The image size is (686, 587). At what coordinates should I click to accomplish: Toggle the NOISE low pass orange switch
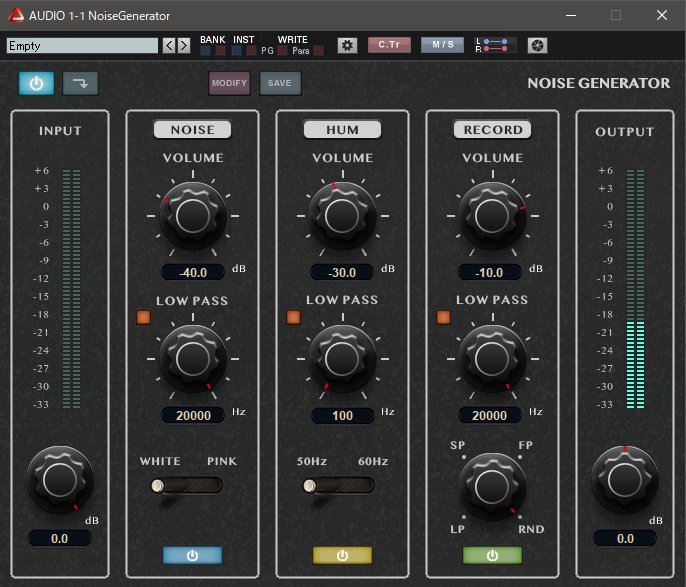tap(144, 318)
